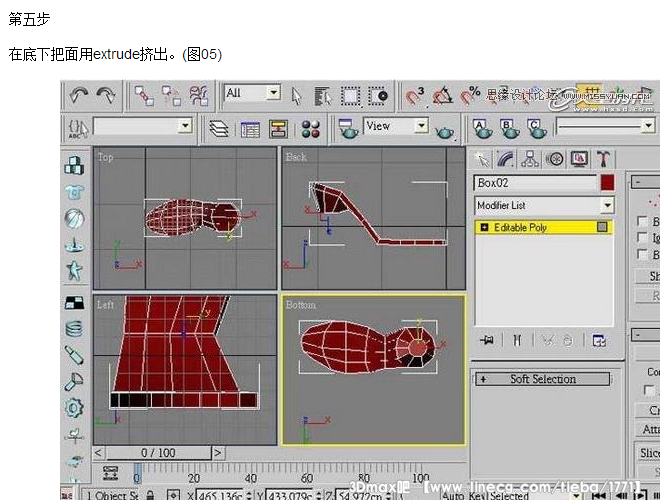Click the Undo arrow in the toolbar
The width and height of the screenshot is (670, 504).
(79, 95)
